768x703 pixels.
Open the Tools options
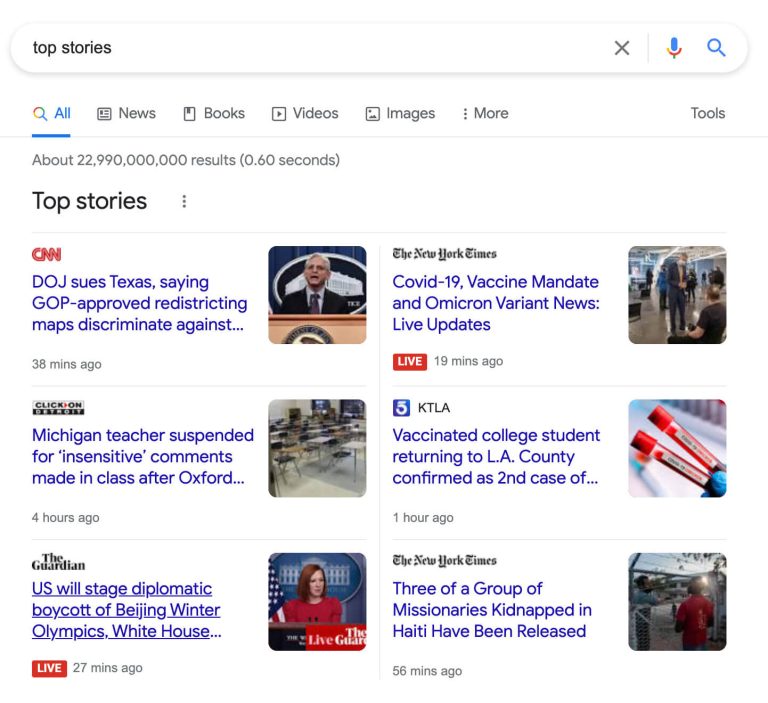click(x=707, y=114)
